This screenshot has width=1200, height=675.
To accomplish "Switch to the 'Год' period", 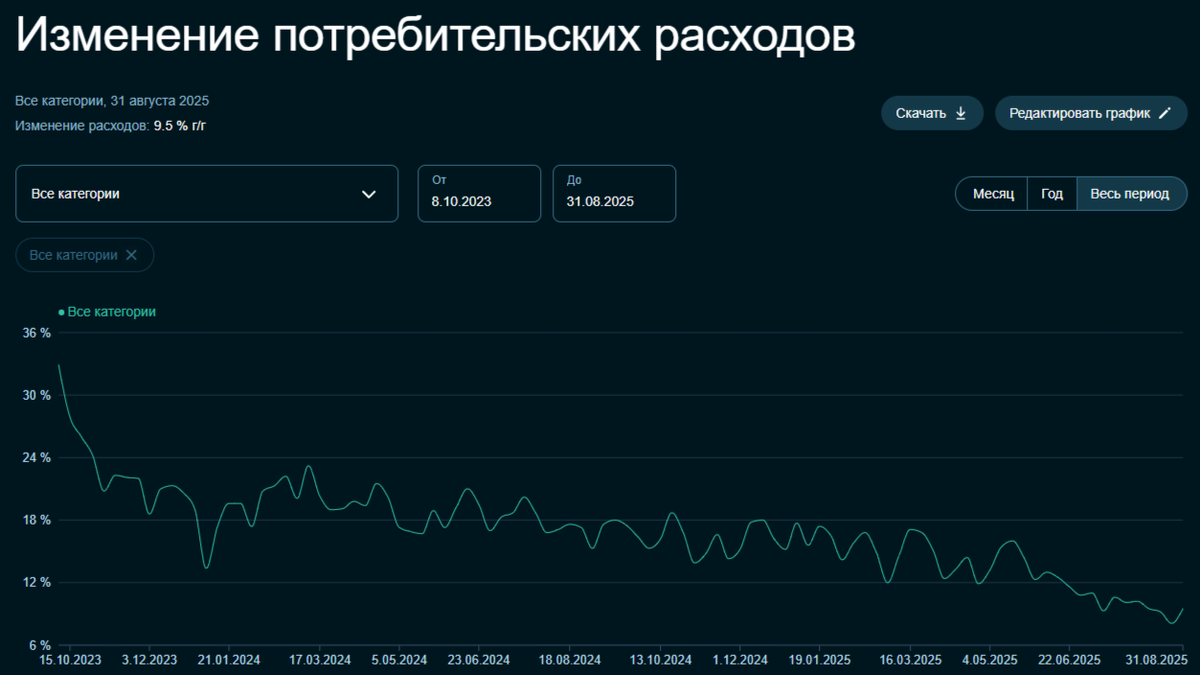I will point(1052,194).
